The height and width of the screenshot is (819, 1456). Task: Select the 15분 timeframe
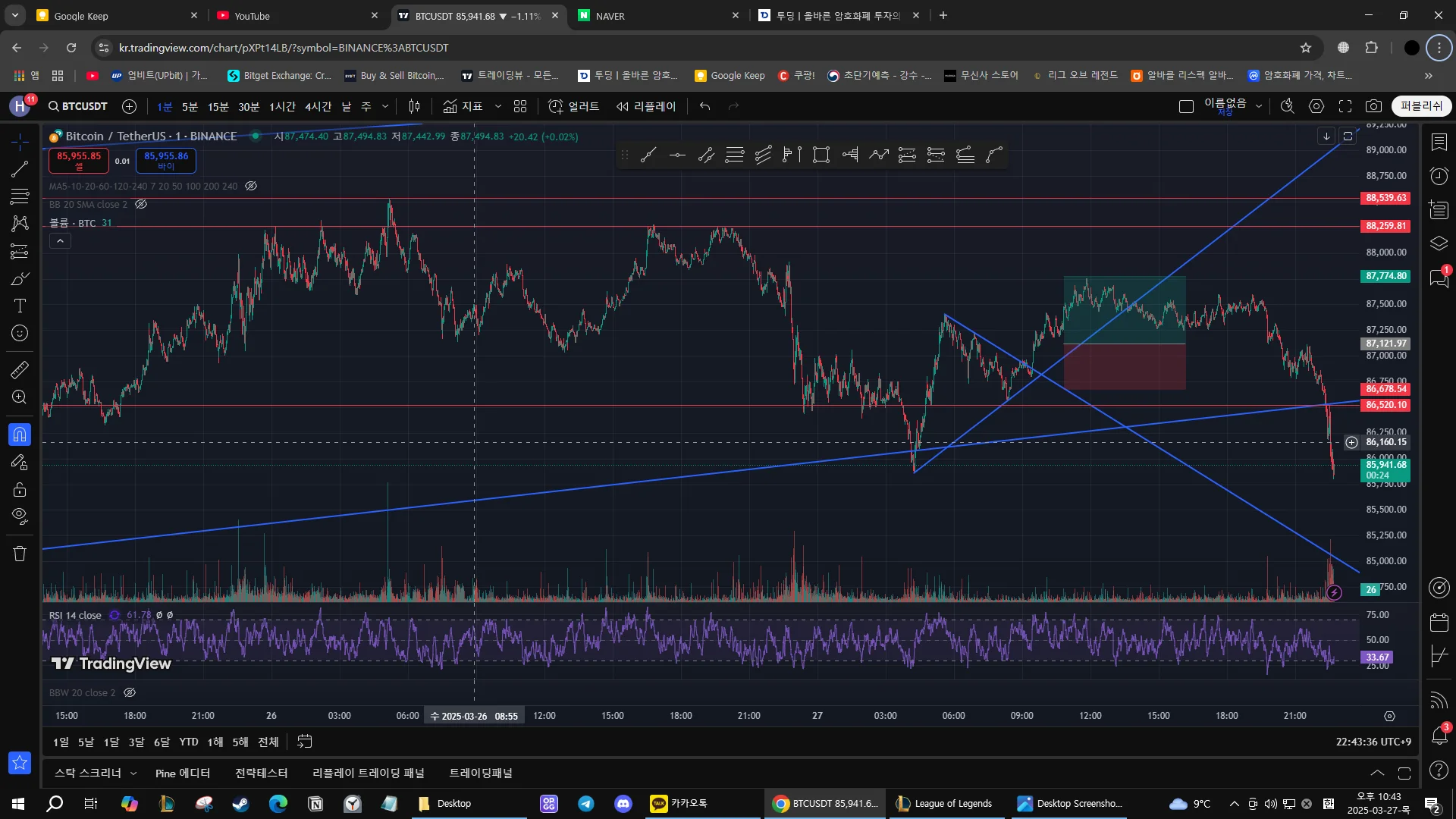click(x=218, y=106)
